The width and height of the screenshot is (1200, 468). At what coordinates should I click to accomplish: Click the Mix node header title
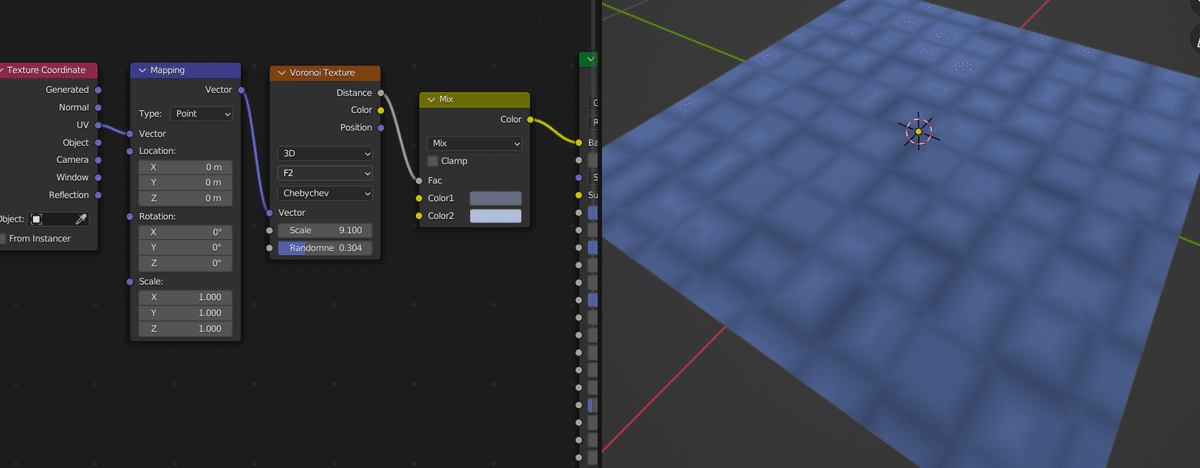tap(446, 100)
